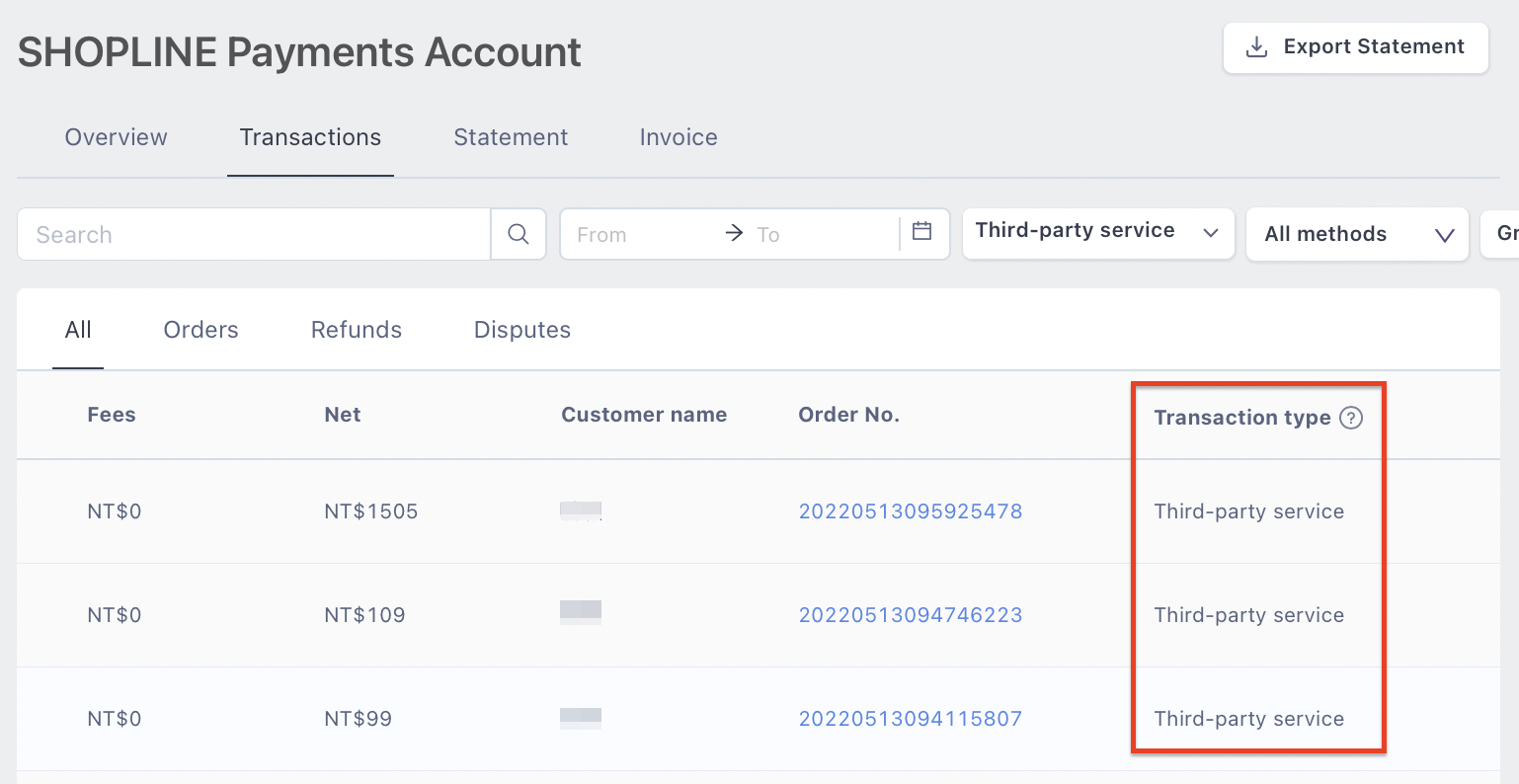
Task: Select the All sub-tab
Action: (78, 330)
